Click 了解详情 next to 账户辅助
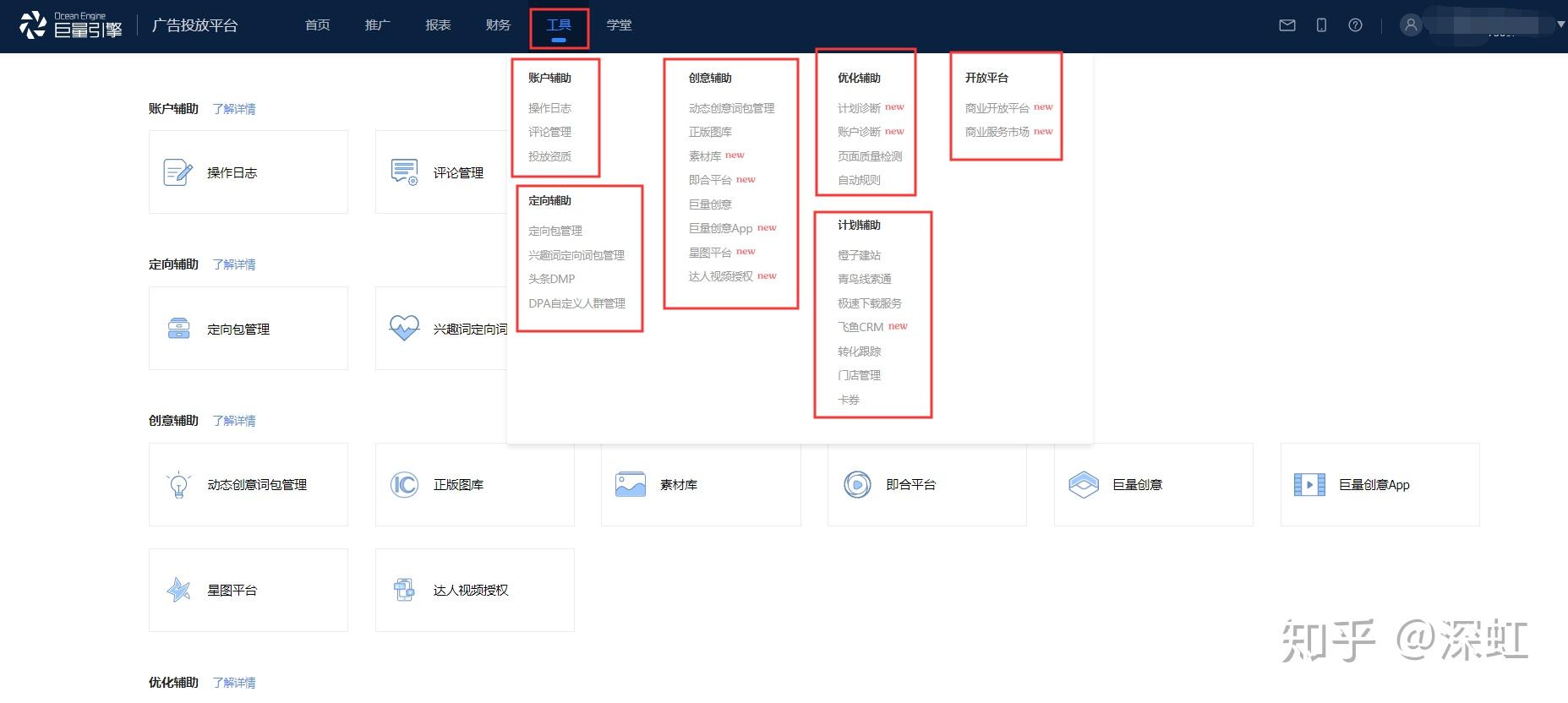Viewport: 1568px width, 703px height. [x=234, y=109]
